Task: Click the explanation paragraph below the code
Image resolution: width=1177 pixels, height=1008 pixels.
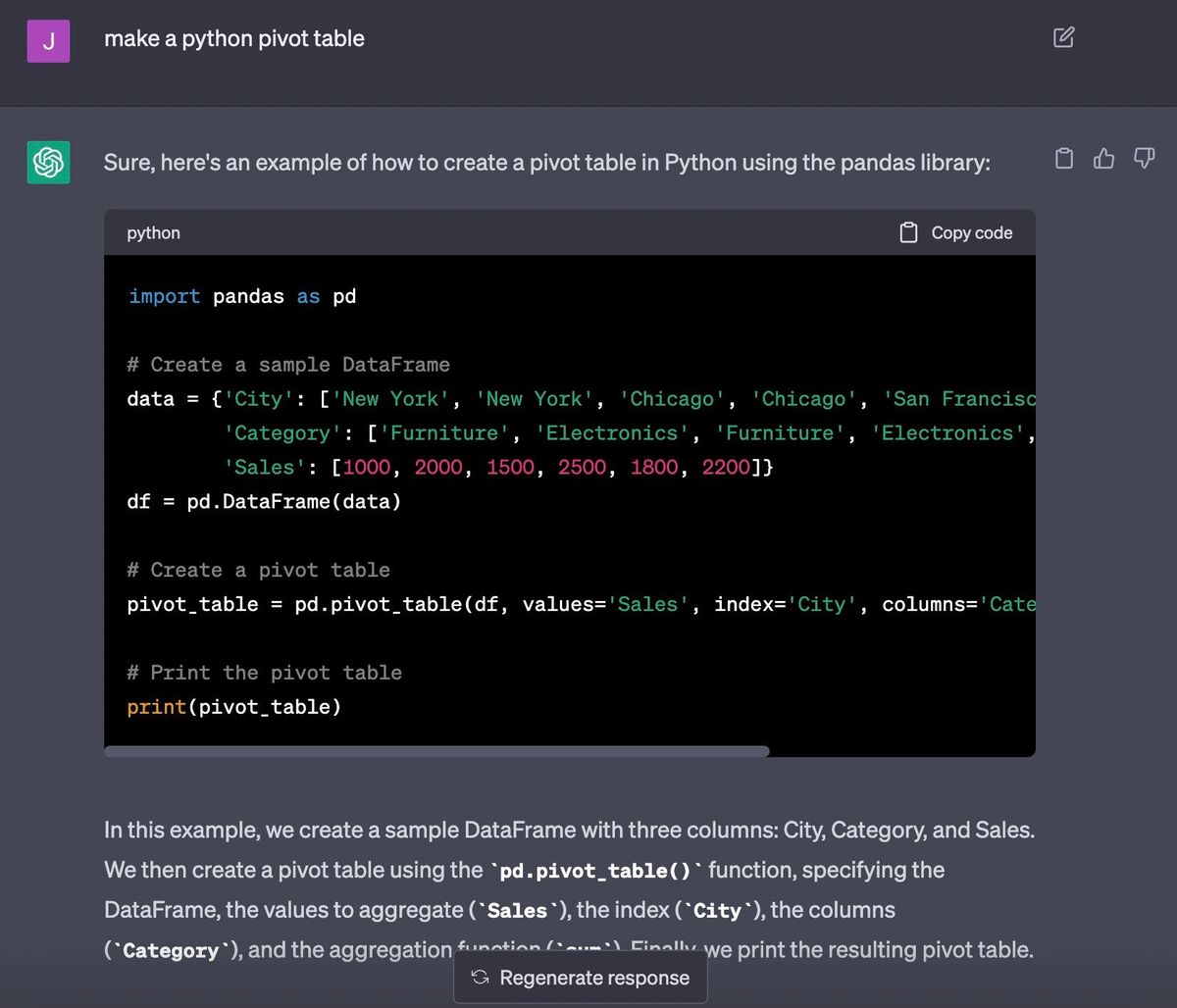Action: pyautogui.click(x=569, y=889)
